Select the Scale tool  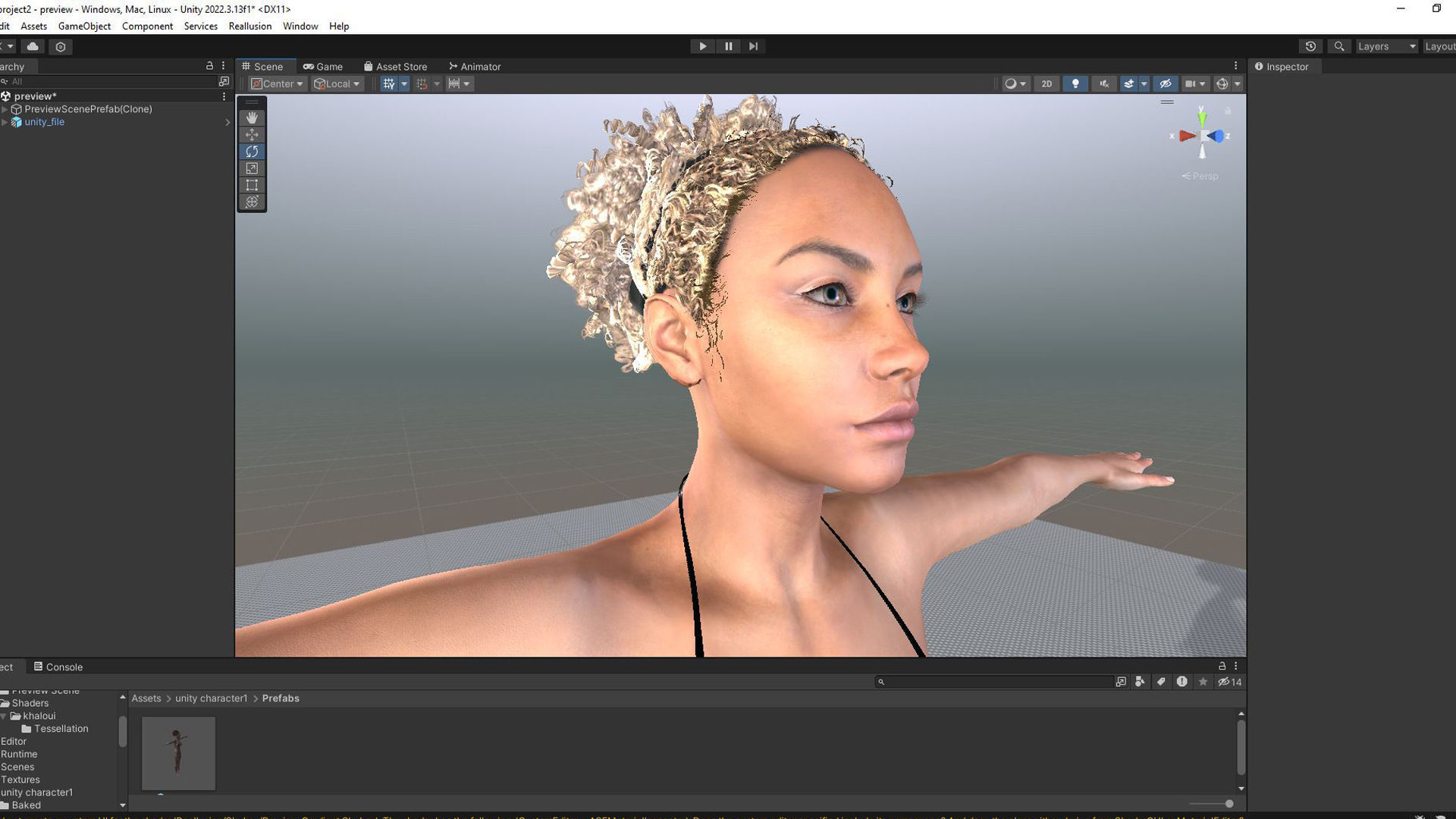click(252, 168)
